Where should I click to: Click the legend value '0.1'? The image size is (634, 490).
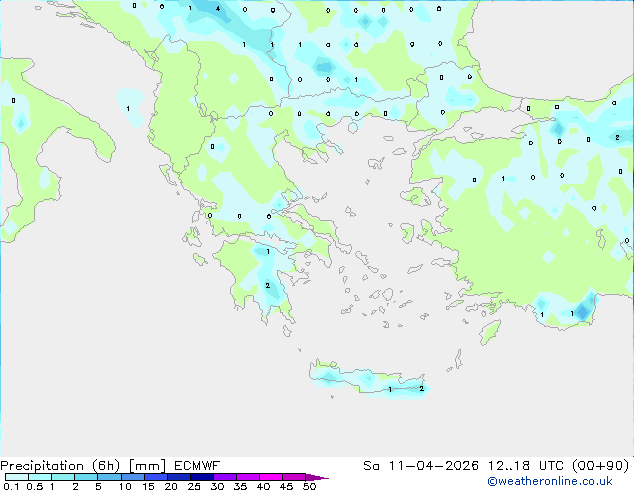[11, 486]
